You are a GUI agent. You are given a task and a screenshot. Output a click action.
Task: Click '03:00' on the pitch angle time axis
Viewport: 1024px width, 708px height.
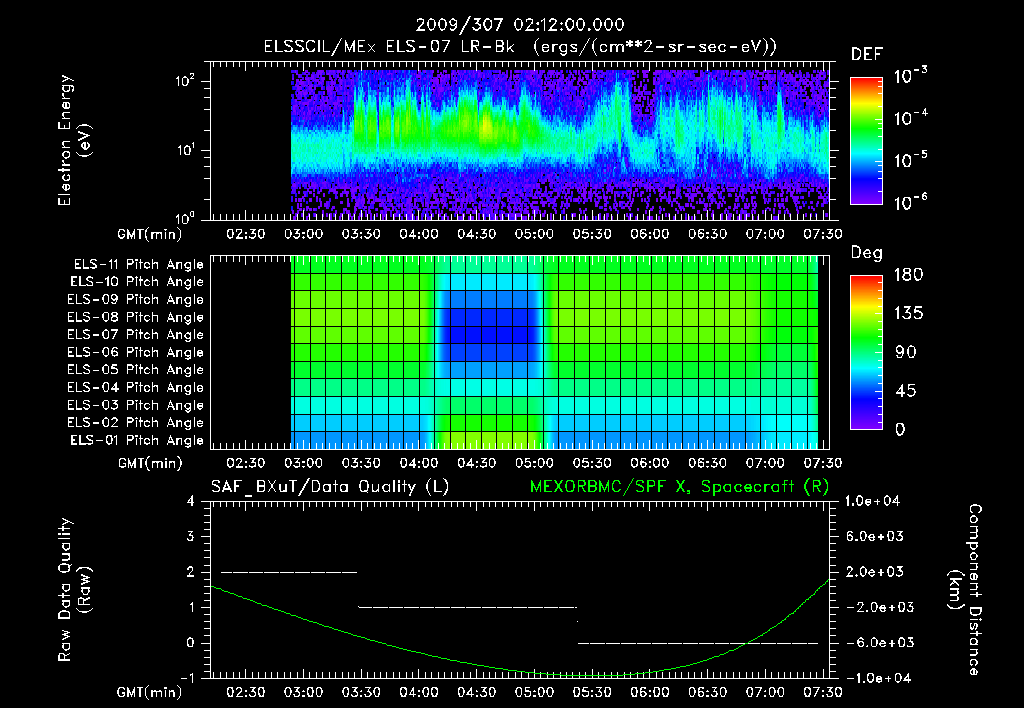pos(303,463)
